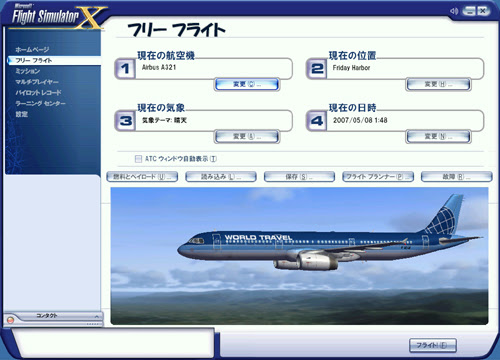Click the step 1 aircraft number icon
Image resolution: width=500 pixels, height=360 pixels.
pyautogui.click(x=125, y=69)
